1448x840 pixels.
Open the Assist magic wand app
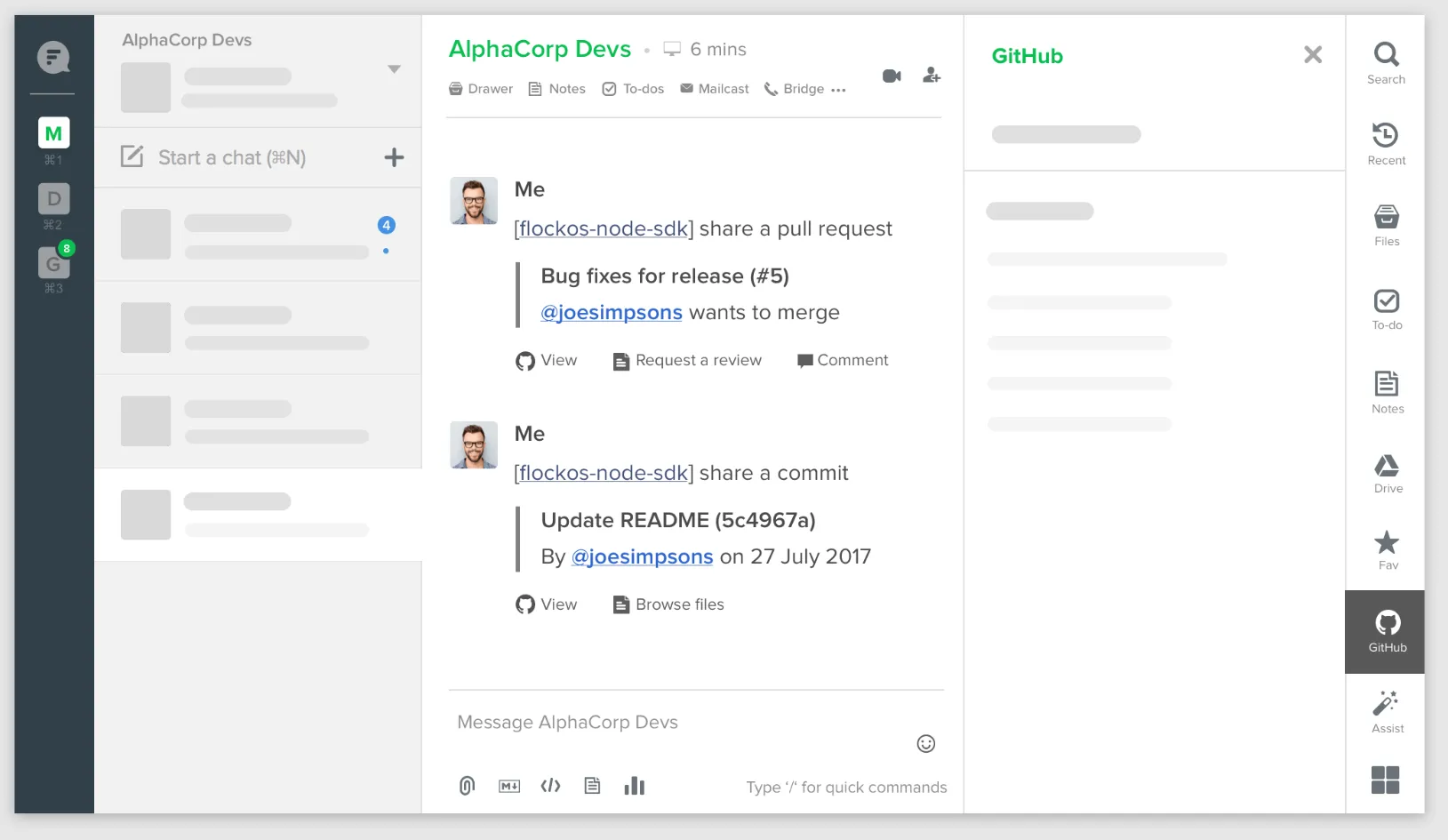pyautogui.click(x=1387, y=712)
